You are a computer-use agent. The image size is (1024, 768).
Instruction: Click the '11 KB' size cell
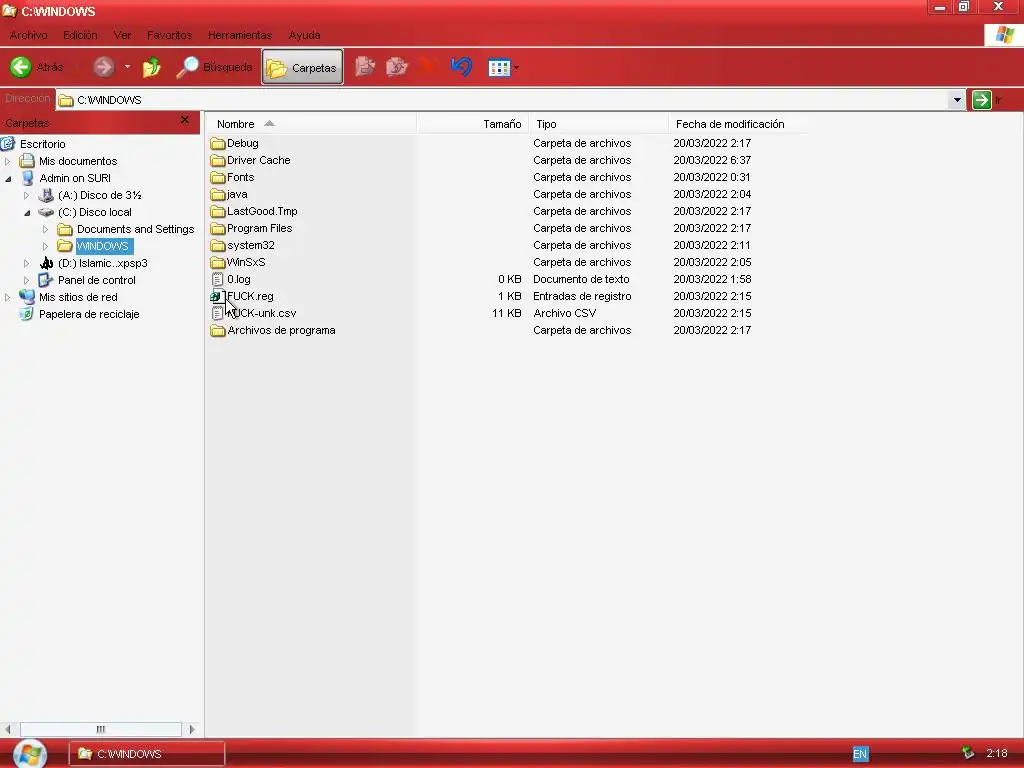[x=506, y=313]
